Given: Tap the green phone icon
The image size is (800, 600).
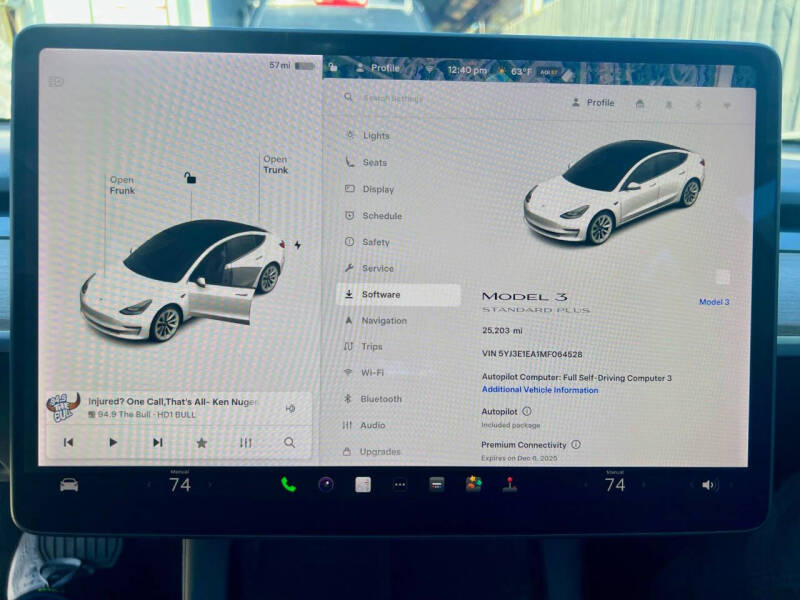Looking at the screenshot, I should [x=288, y=485].
